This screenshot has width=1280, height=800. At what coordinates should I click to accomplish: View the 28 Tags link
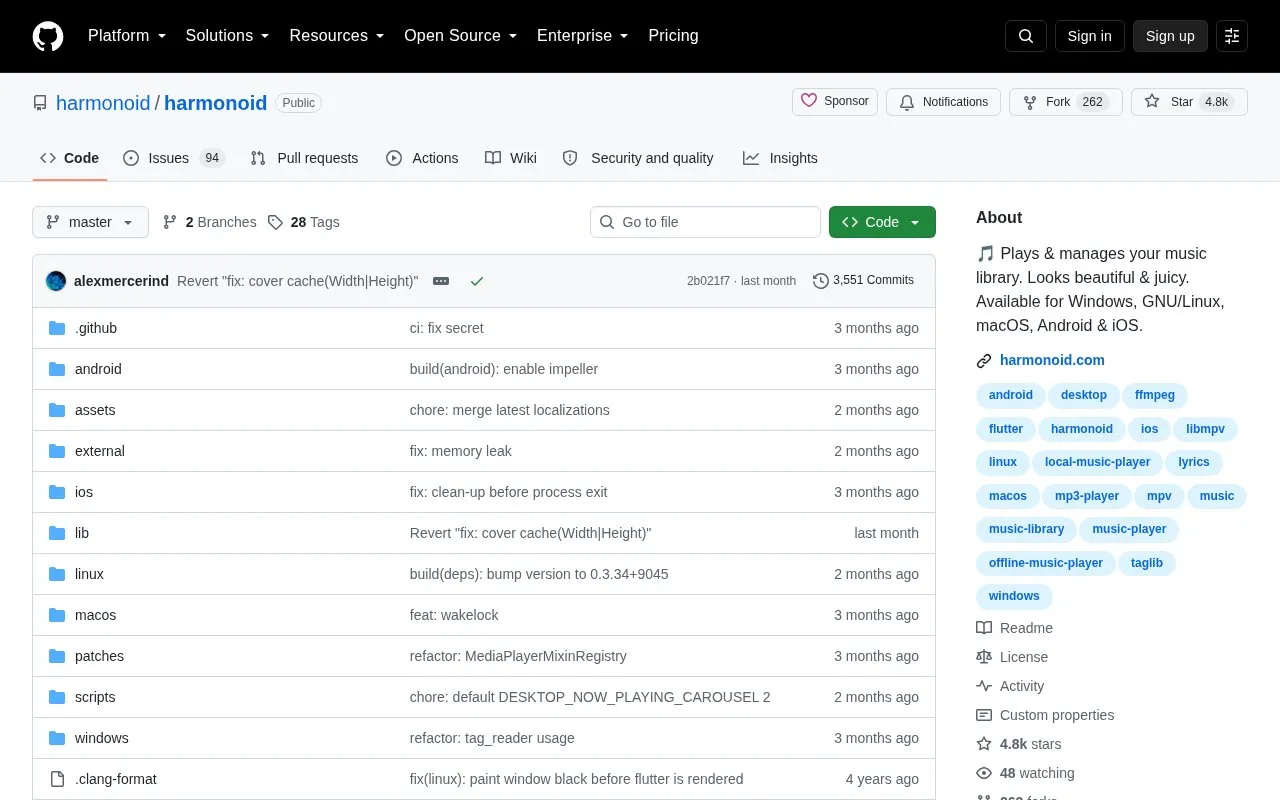coord(303,222)
